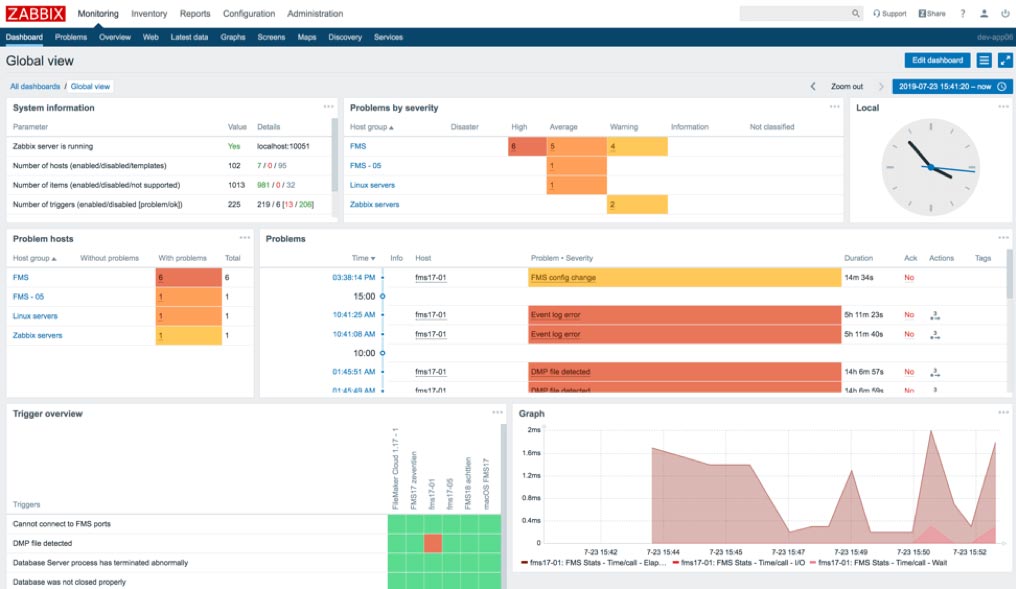Open Problems by severity widget menu dots
This screenshot has width=1016, height=589.
[835, 106]
